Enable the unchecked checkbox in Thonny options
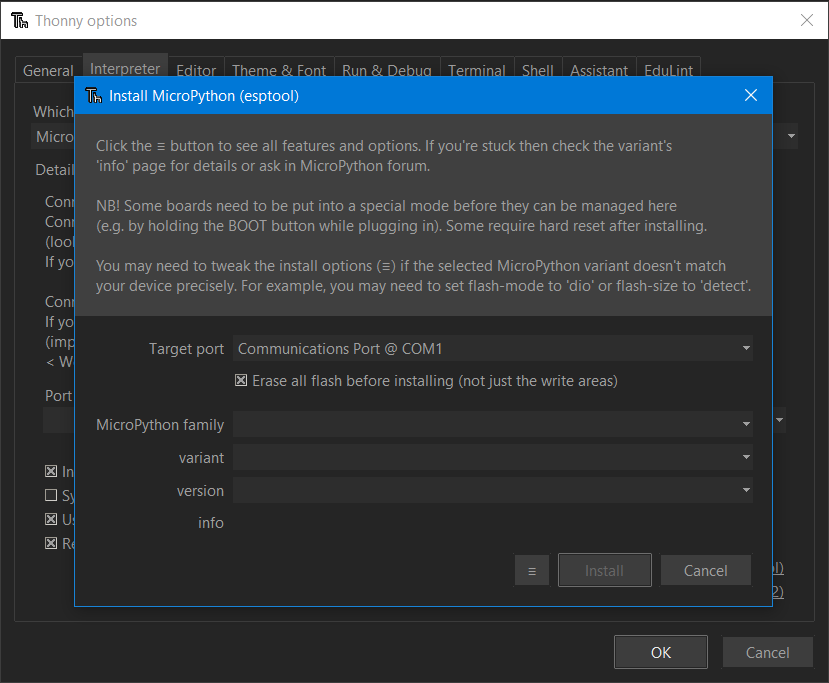This screenshot has height=683, width=829. 51,495
